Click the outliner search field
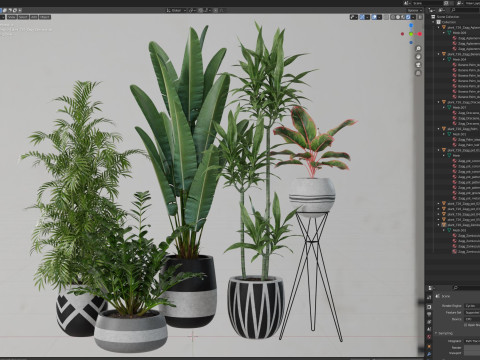Screen dimensions: 480x360 point(465,10)
